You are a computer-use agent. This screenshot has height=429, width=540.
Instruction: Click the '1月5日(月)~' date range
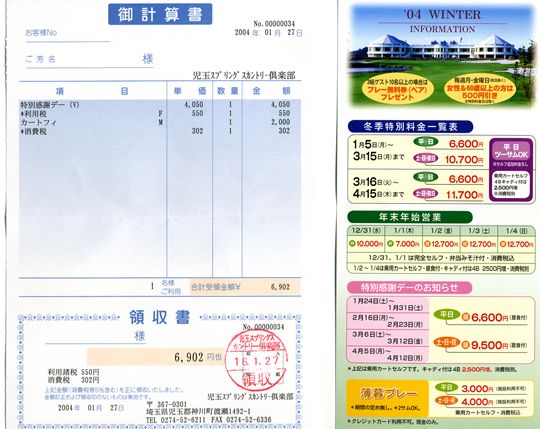[x=373, y=144]
